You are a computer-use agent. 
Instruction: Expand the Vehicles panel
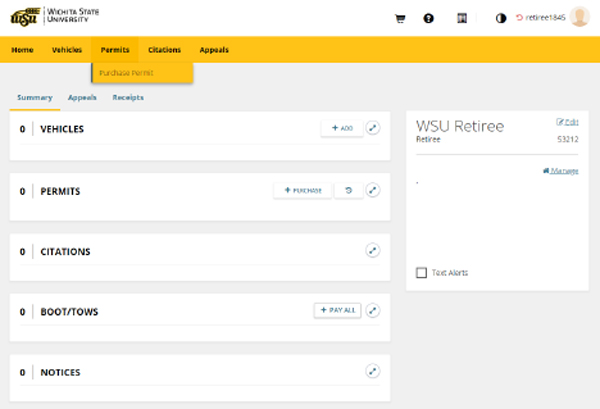pyautogui.click(x=373, y=128)
